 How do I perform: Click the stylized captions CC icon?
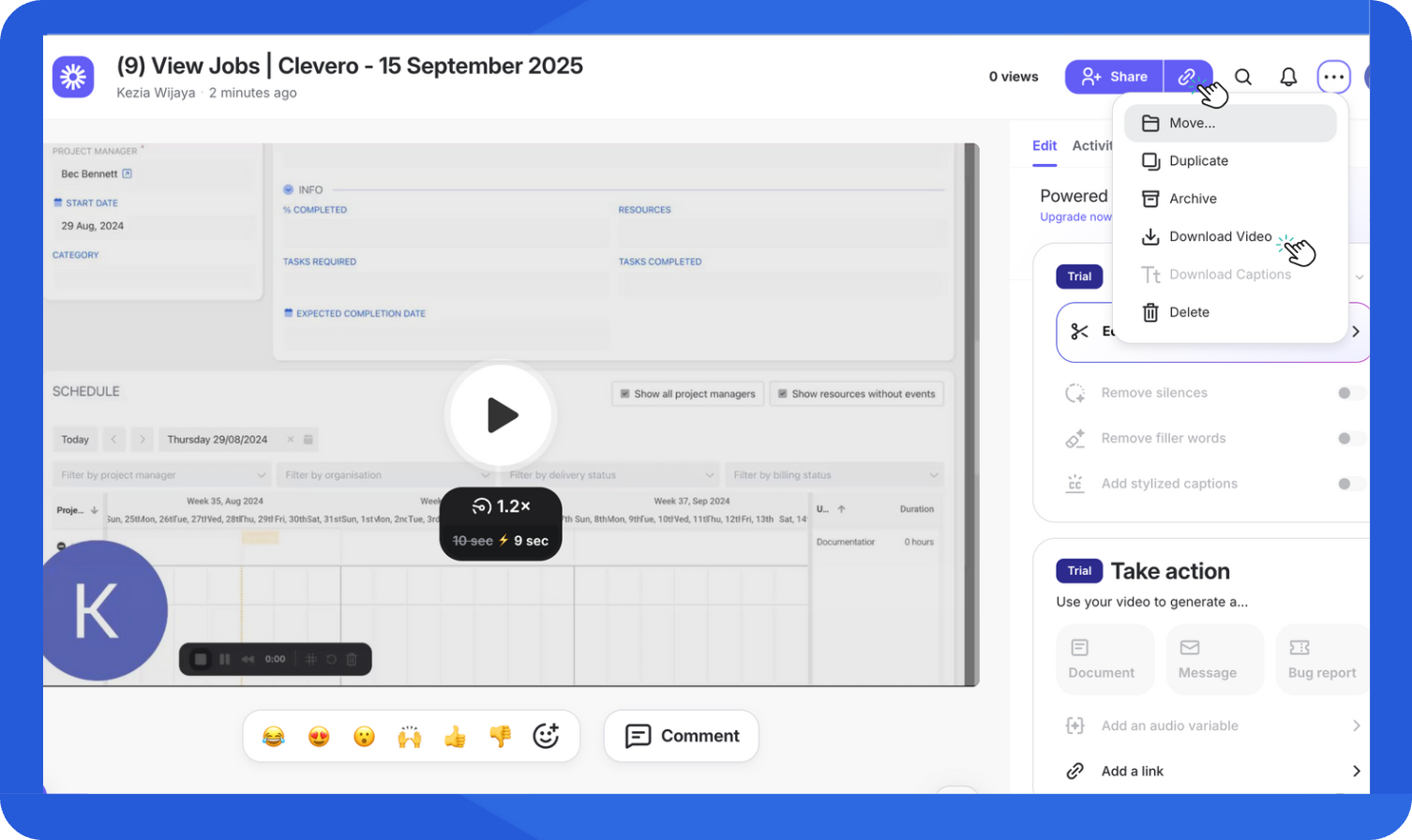(x=1075, y=484)
